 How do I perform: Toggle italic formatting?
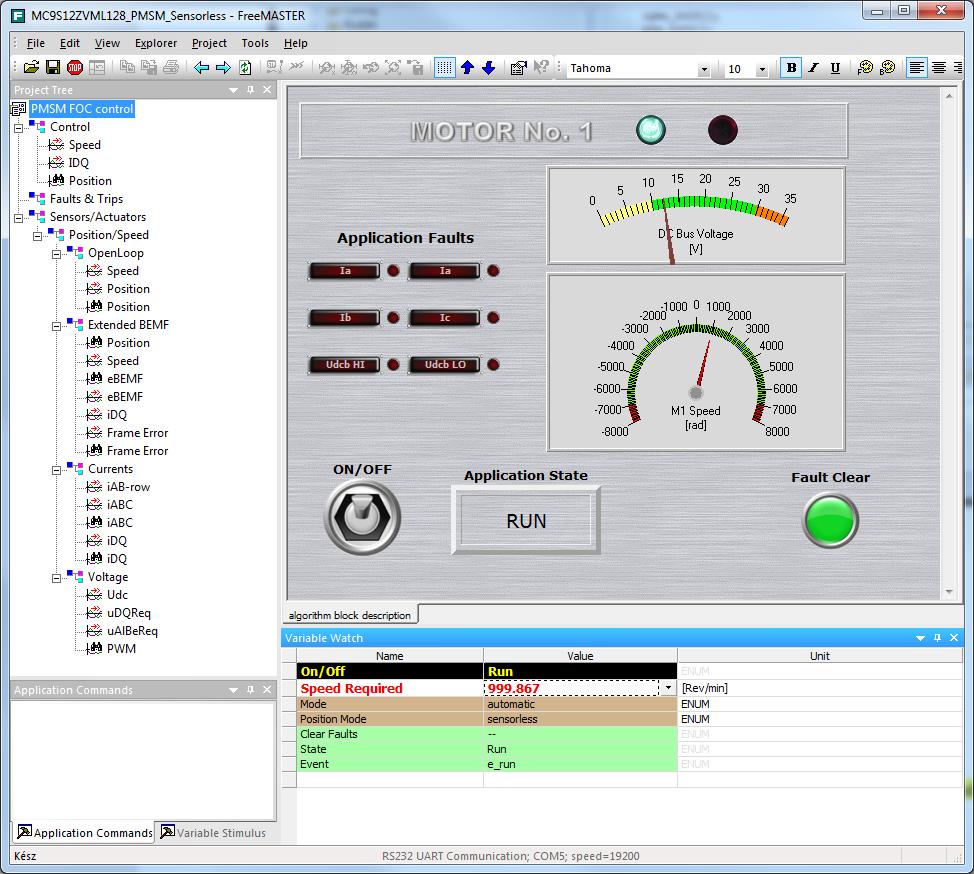pyautogui.click(x=813, y=68)
